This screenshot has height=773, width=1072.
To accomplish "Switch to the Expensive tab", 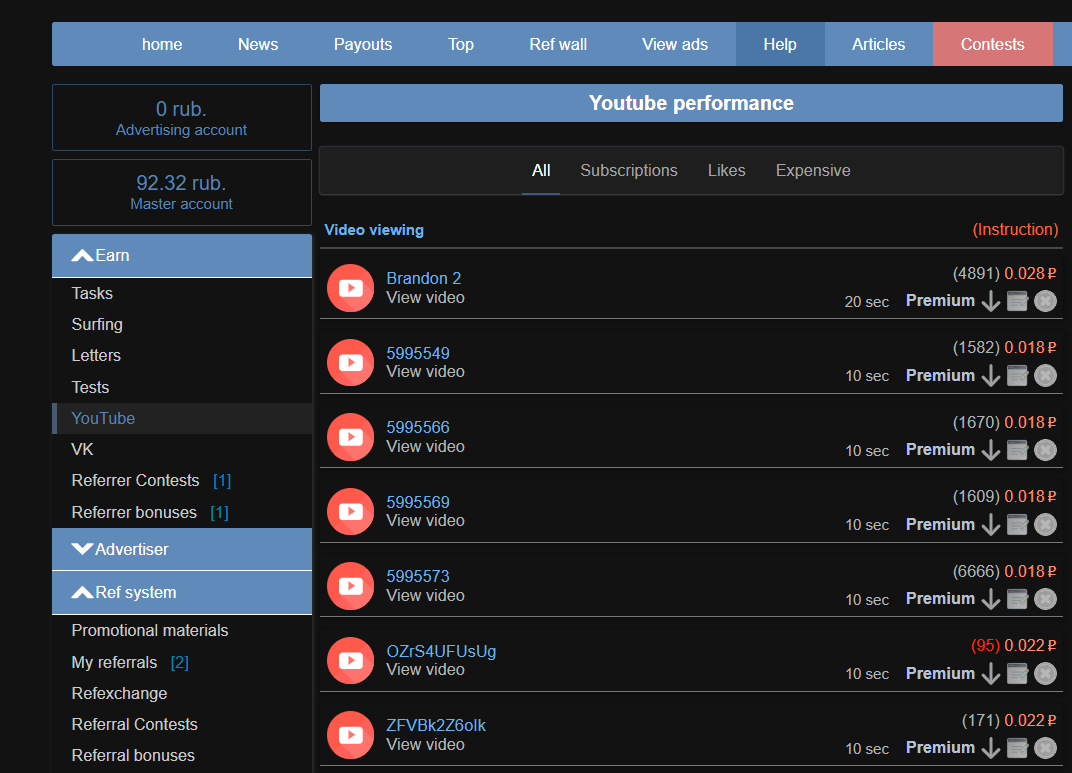I will (813, 171).
